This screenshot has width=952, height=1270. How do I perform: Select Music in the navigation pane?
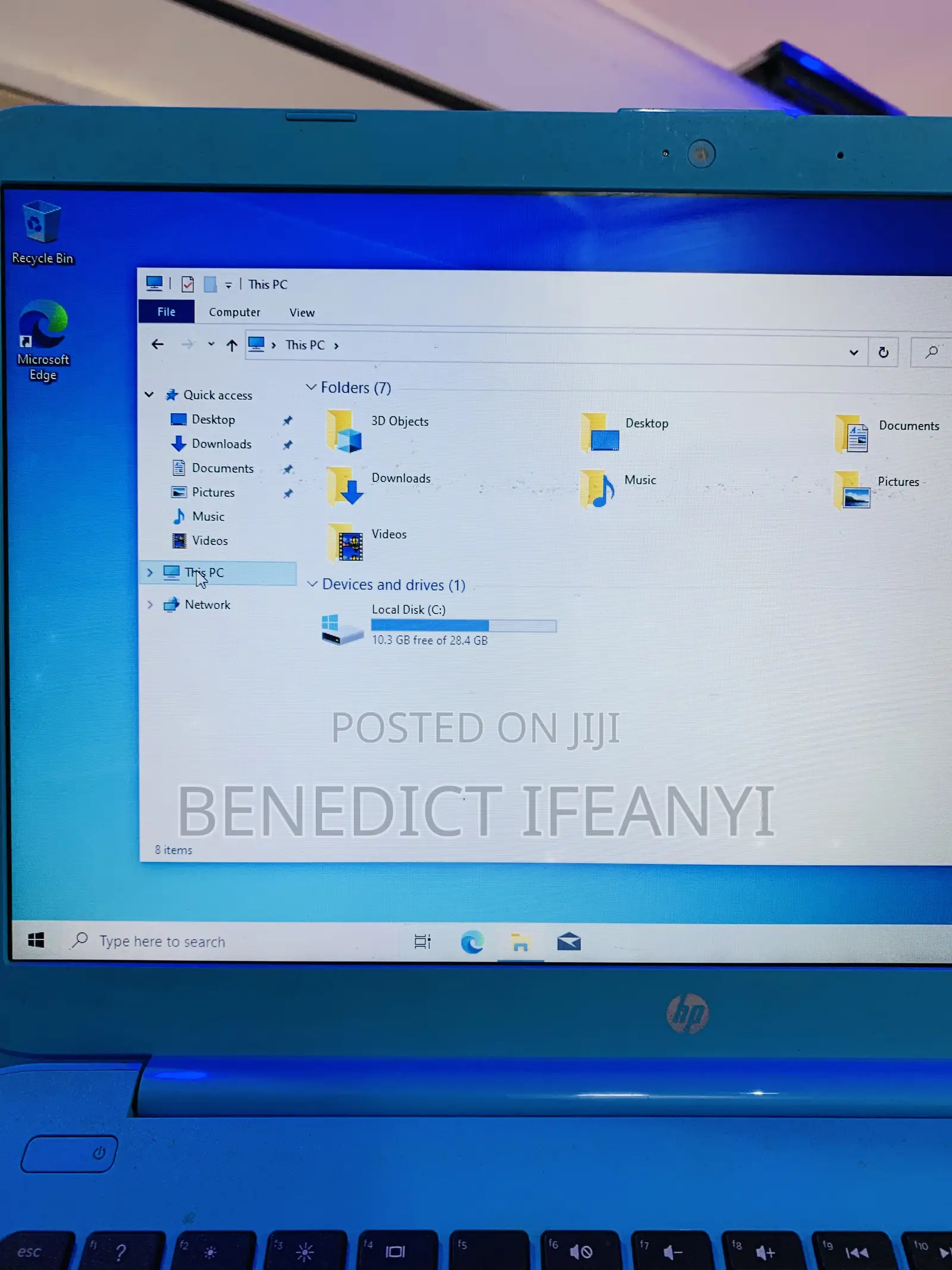[208, 516]
